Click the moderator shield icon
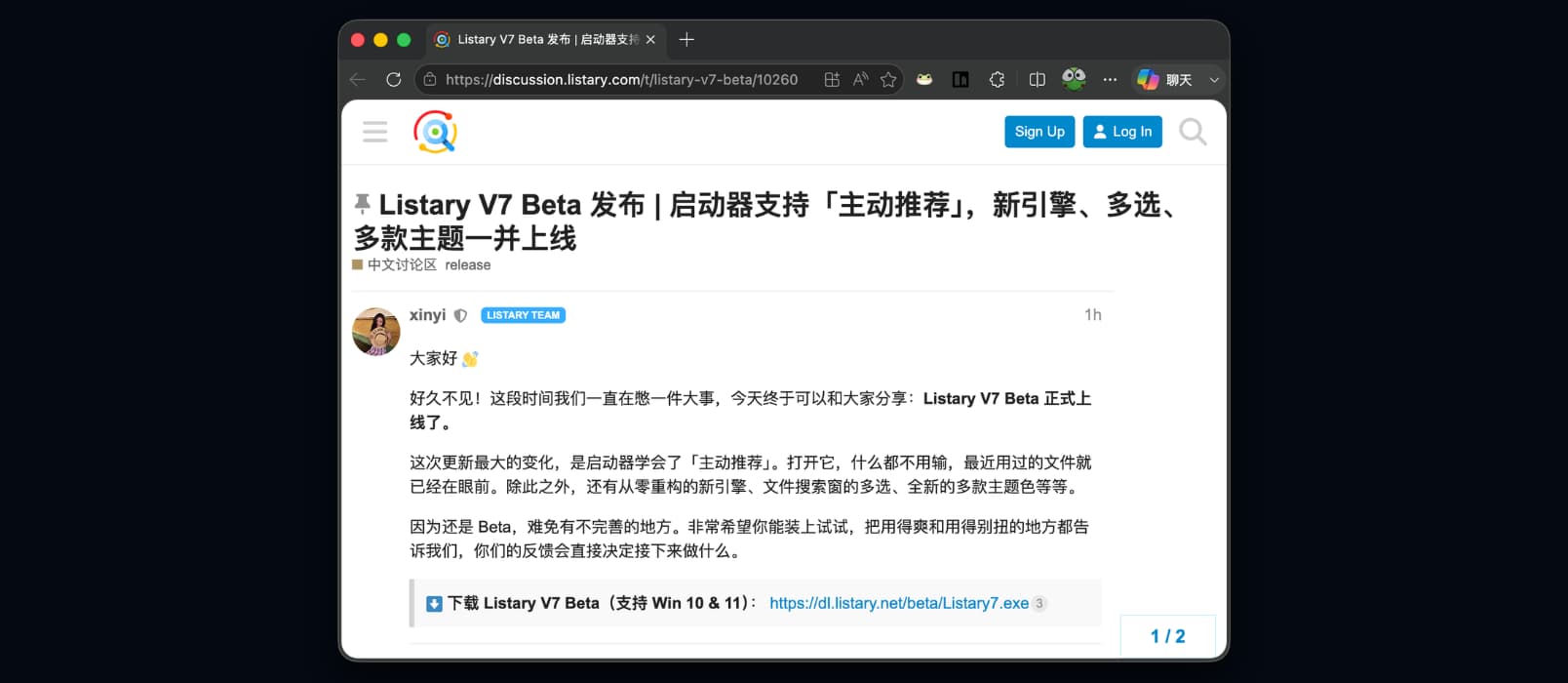 tap(461, 315)
